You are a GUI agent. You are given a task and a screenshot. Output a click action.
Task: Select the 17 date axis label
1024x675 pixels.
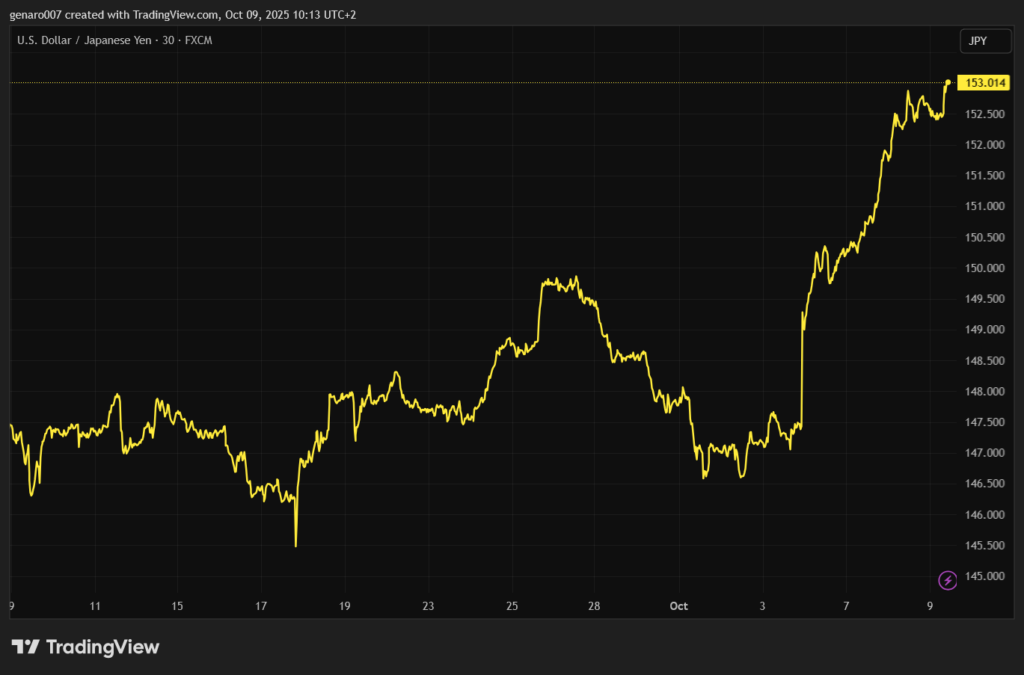(261, 606)
